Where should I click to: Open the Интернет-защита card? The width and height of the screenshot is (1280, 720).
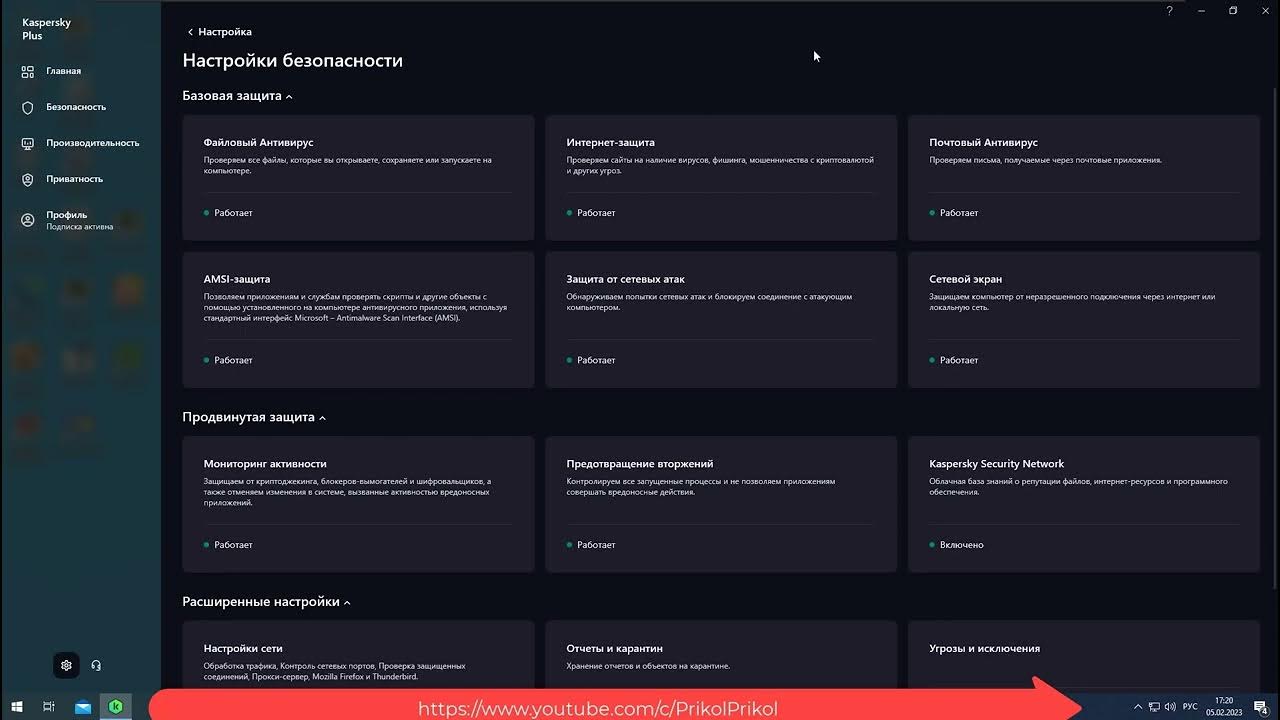pyautogui.click(x=721, y=178)
